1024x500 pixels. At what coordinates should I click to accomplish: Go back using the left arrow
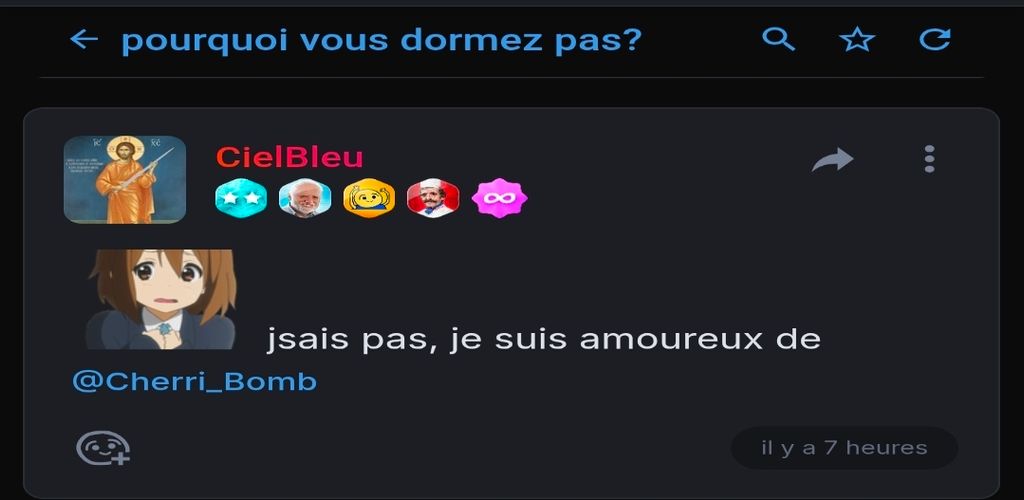click(84, 40)
